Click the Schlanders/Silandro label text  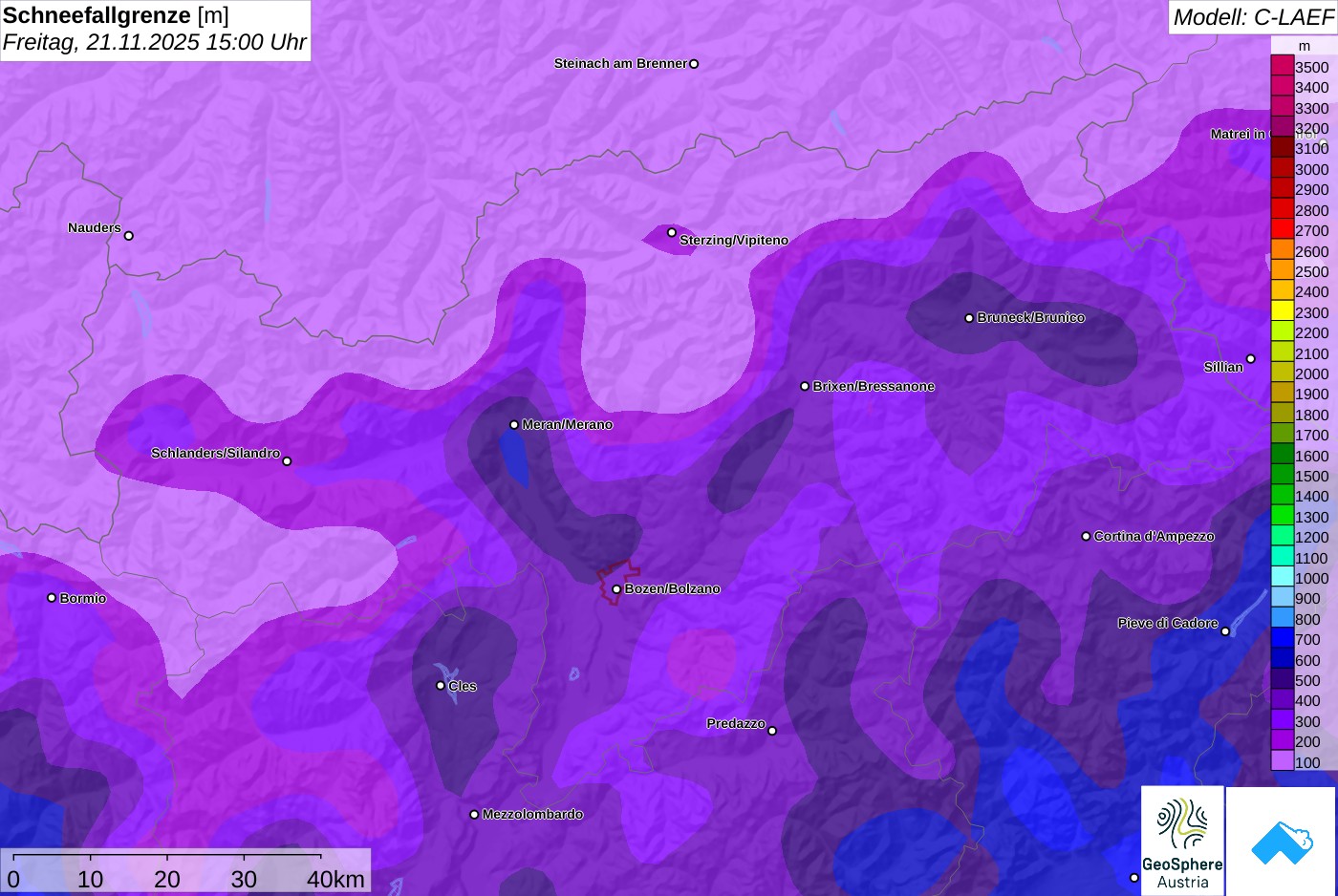tap(215, 453)
